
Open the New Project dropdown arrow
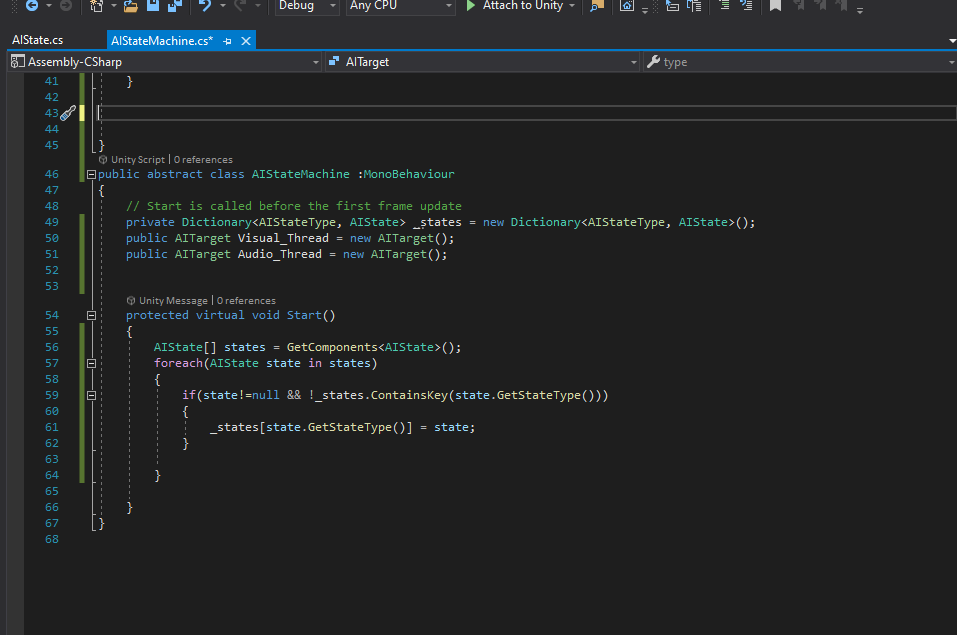tap(114, 5)
